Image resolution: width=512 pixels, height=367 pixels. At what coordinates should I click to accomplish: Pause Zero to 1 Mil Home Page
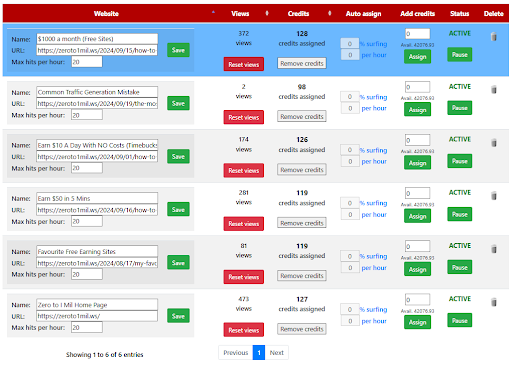click(x=459, y=320)
